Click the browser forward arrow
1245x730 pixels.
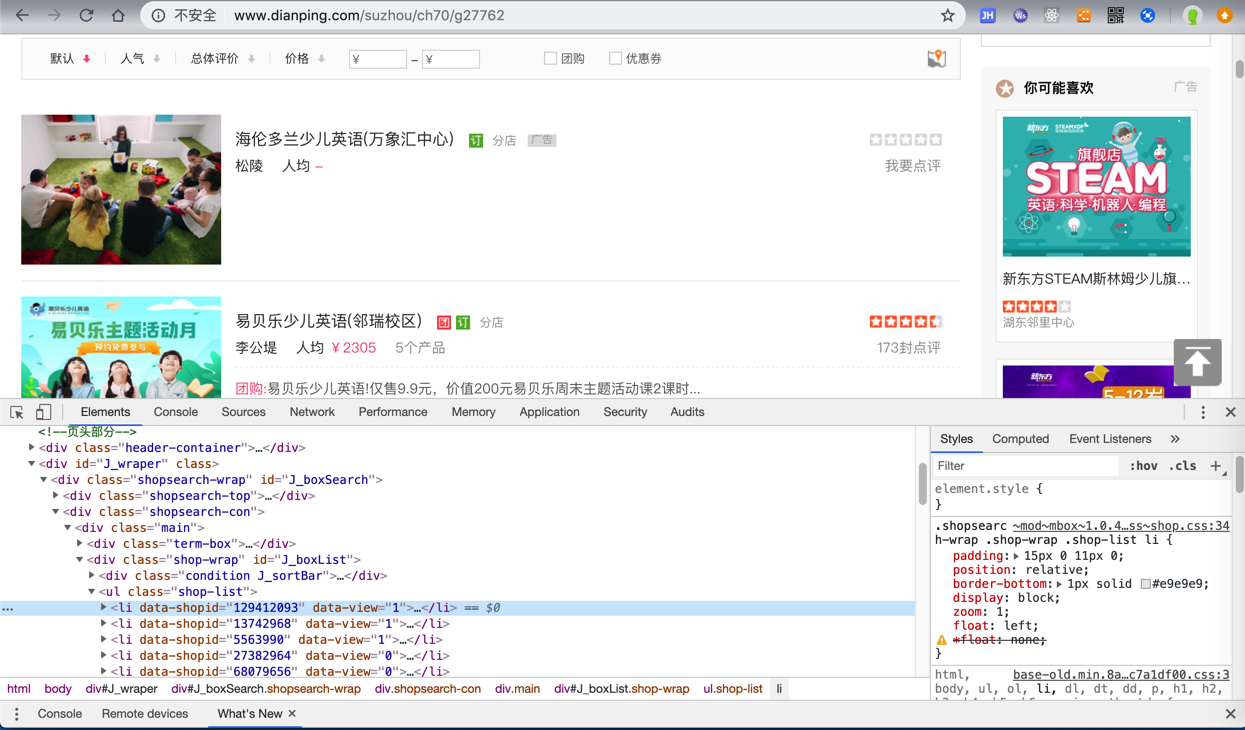click(54, 15)
